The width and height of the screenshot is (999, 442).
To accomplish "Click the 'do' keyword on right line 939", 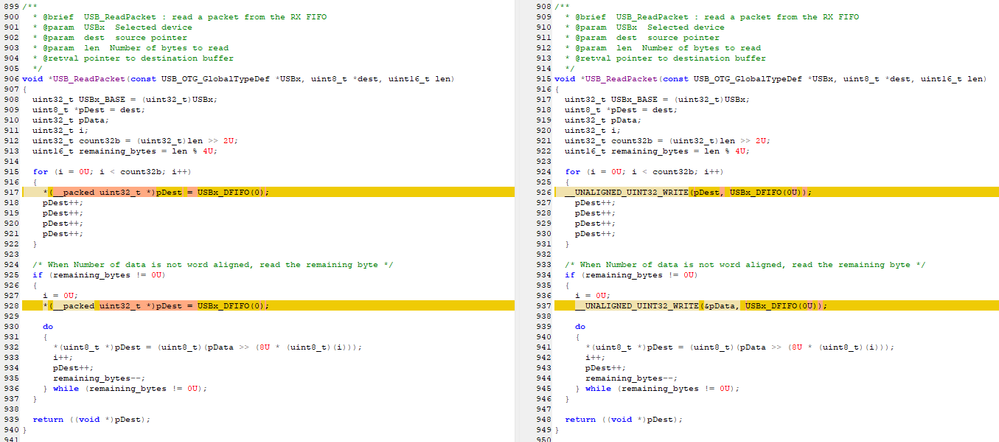I will (x=580, y=326).
